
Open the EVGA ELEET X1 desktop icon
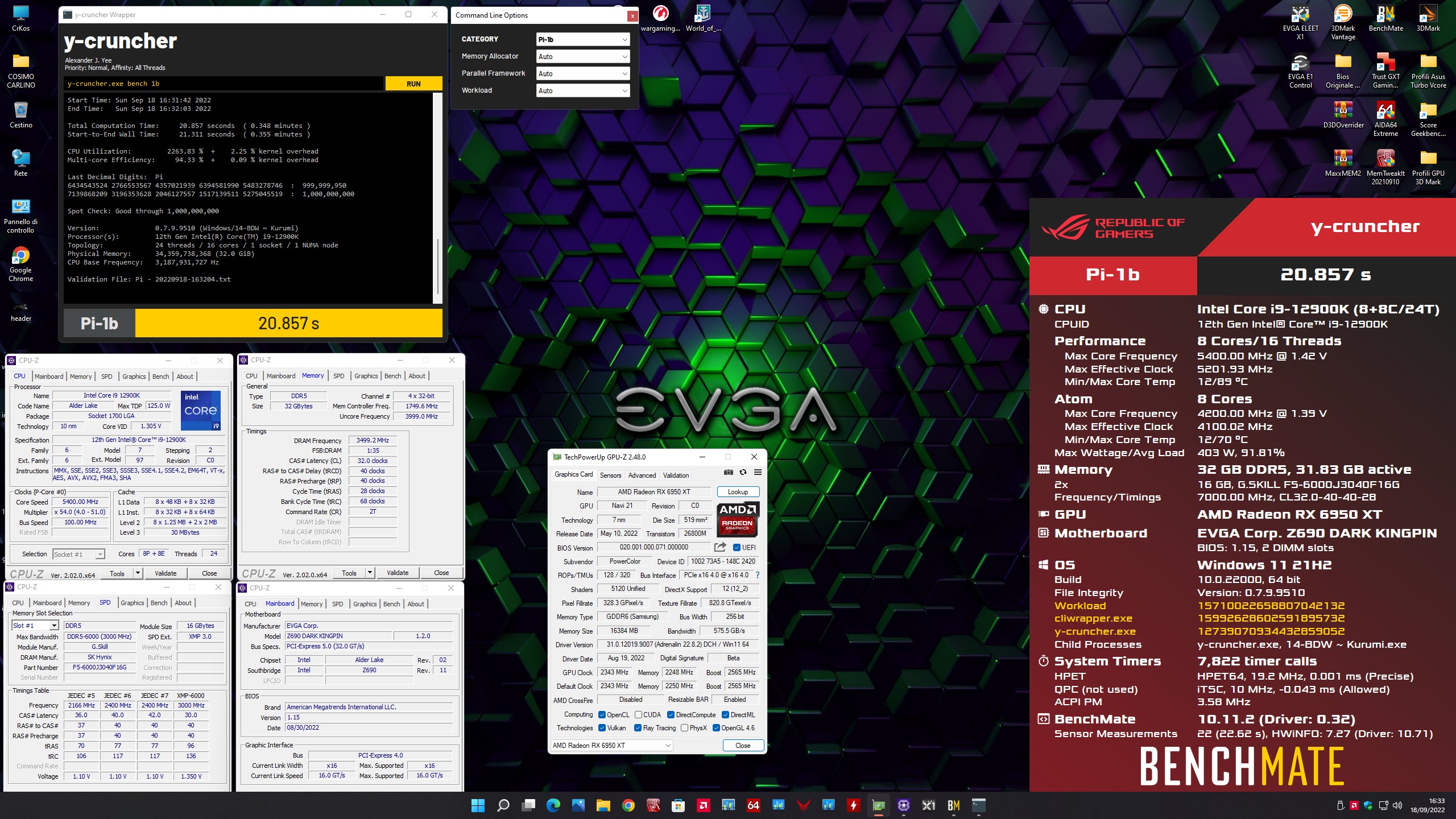coord(1300,23)
